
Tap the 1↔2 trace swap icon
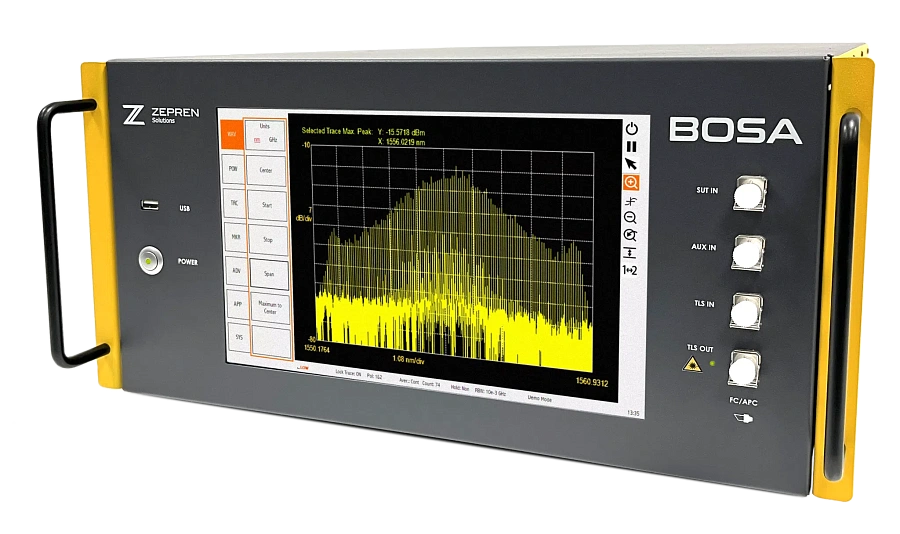click(x=629, y=270)
